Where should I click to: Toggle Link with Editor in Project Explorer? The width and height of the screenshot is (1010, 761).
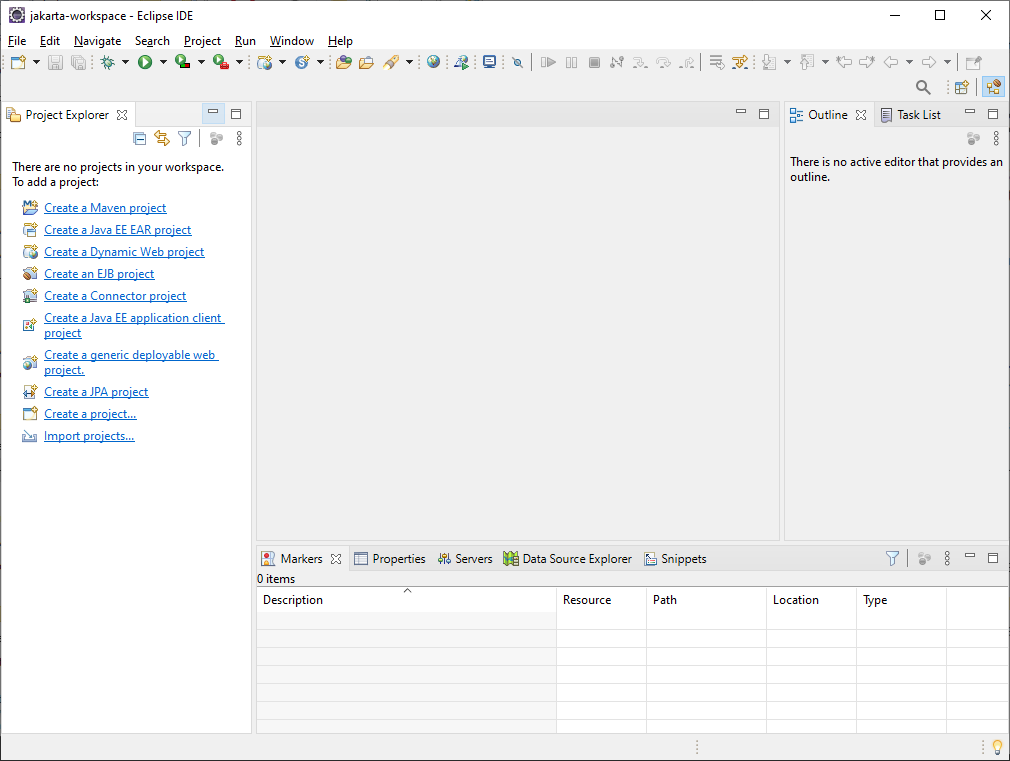pyautogui.click(x=162, y=139)
